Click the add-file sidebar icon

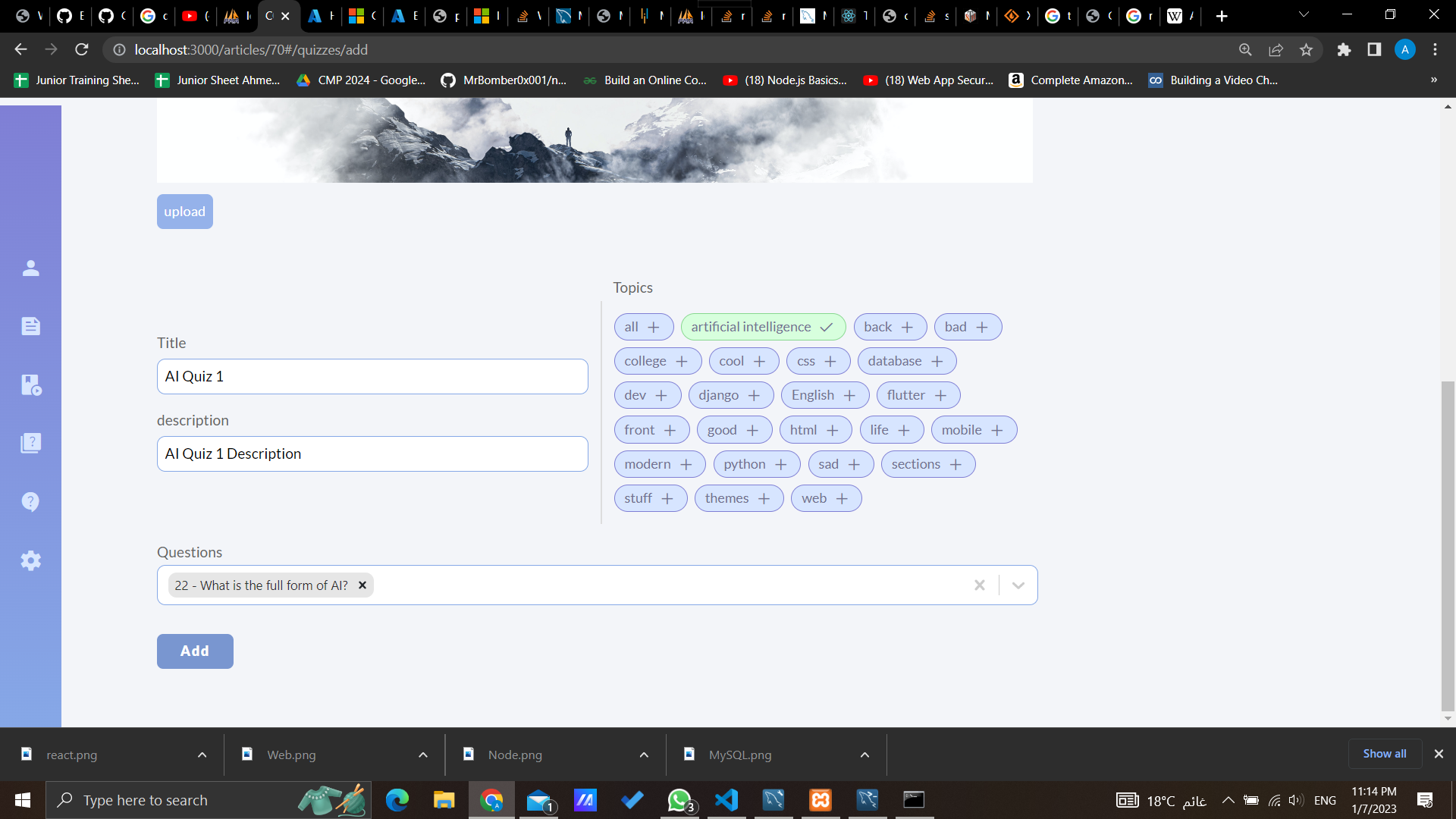[30, 384]
